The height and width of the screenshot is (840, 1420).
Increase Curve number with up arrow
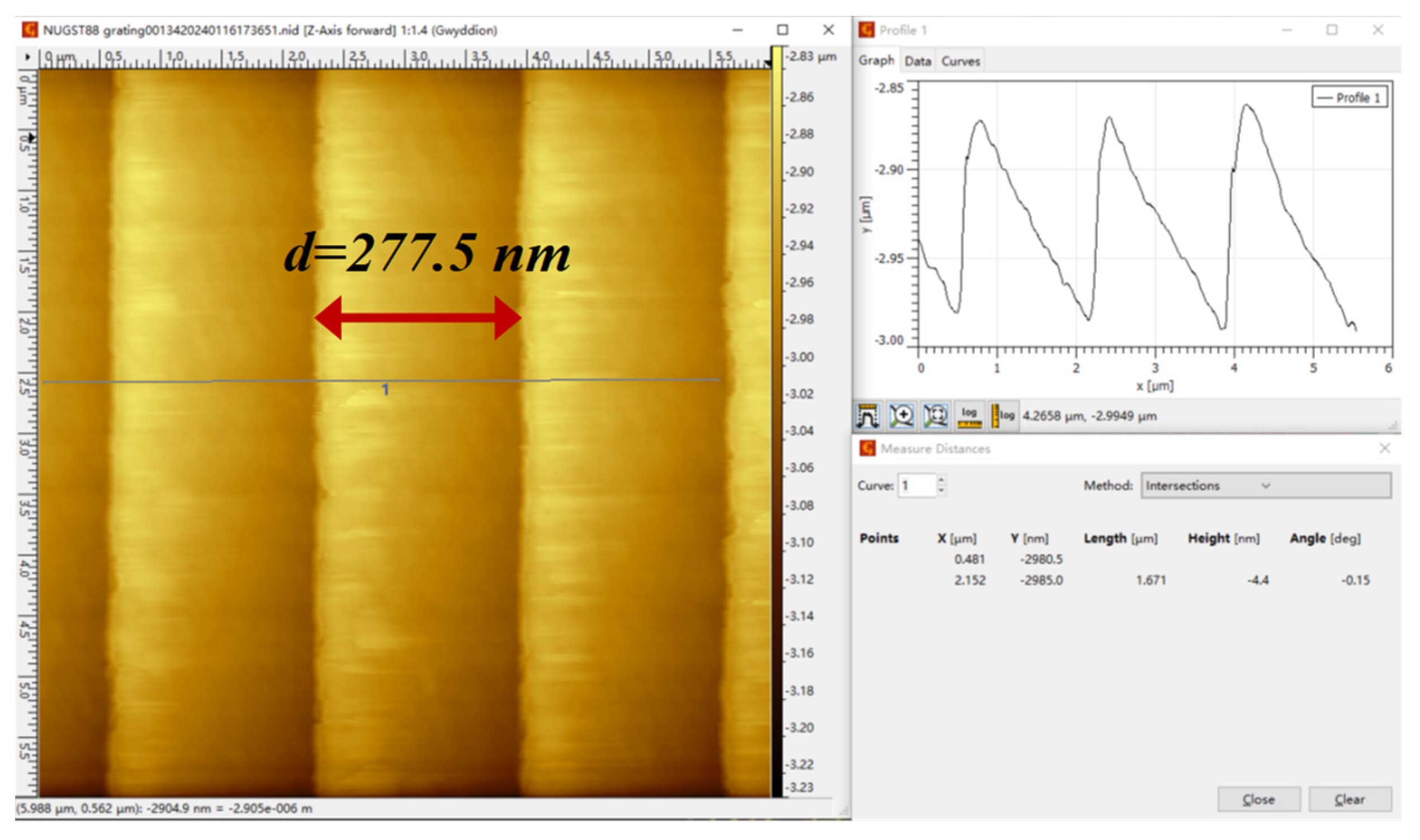(940, 481)
